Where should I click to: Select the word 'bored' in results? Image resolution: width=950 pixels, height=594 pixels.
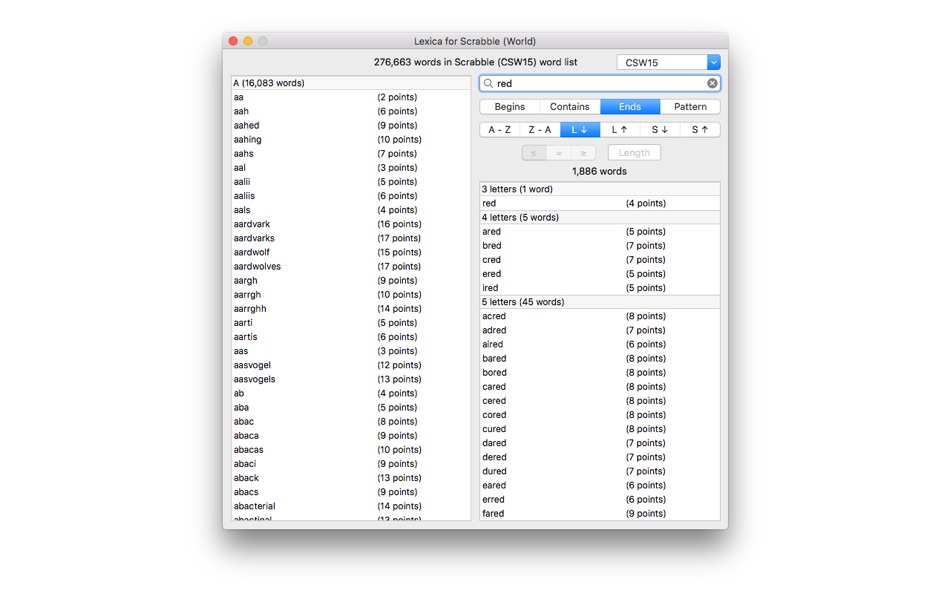[x=494, y=372]
